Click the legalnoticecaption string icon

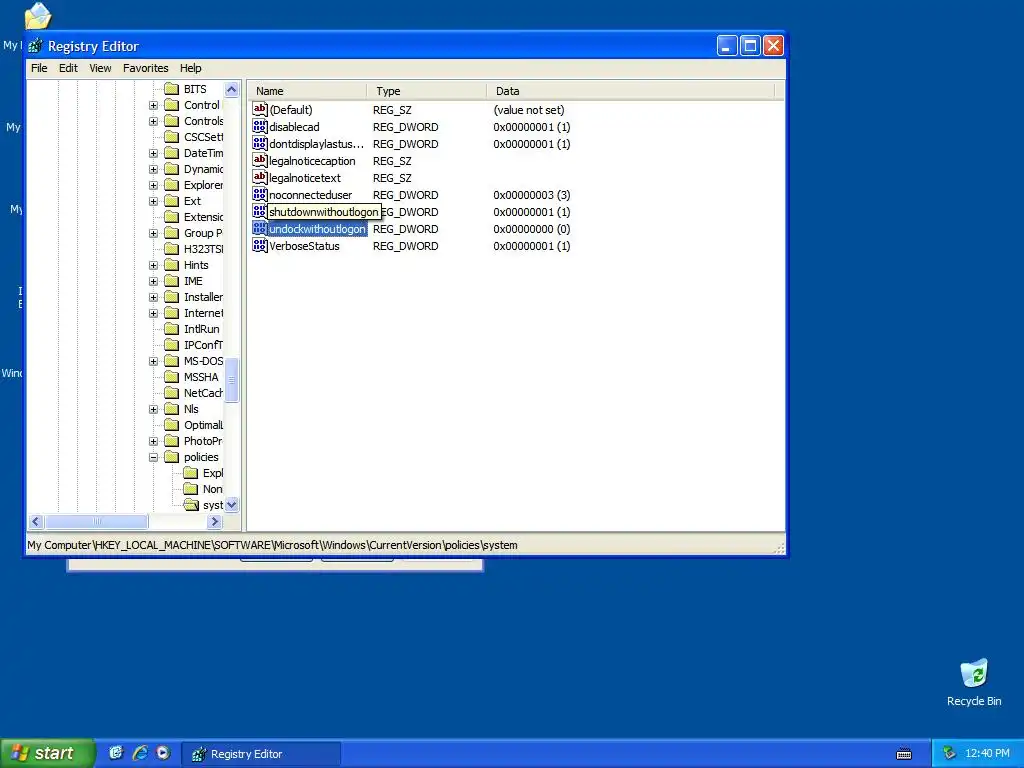click(x=260, y=161)
